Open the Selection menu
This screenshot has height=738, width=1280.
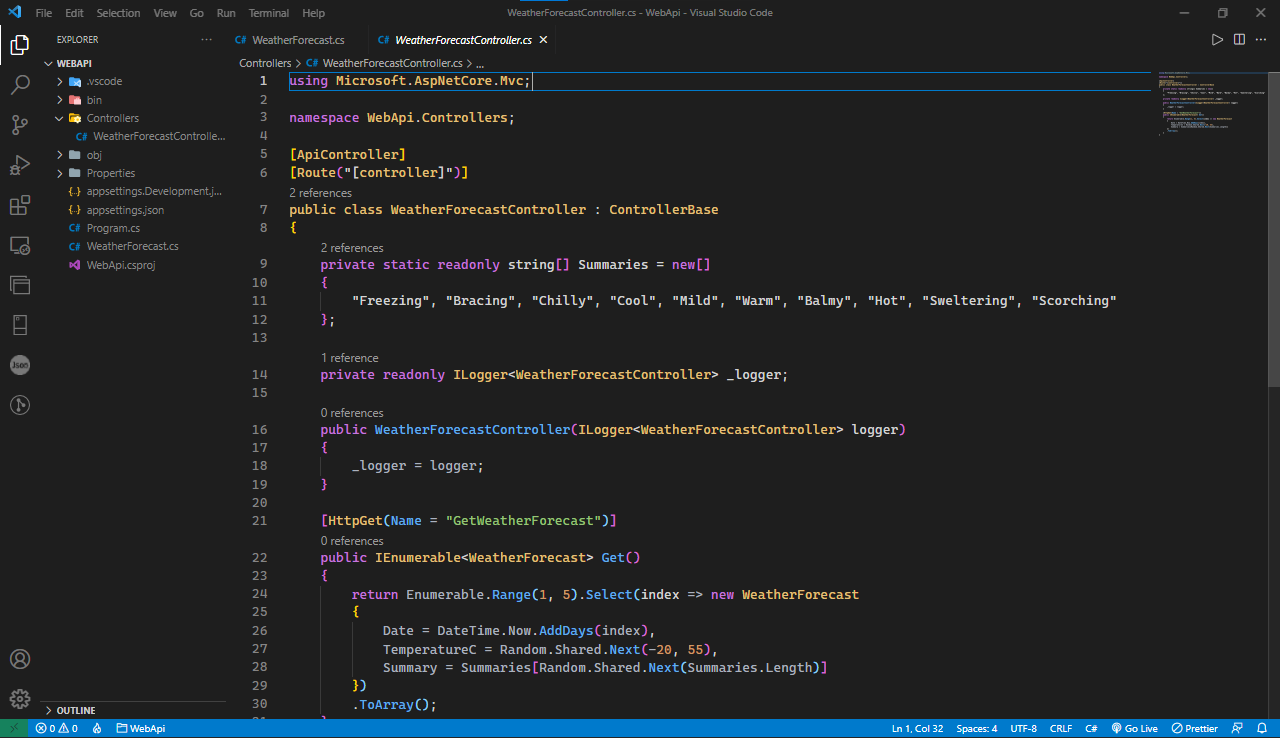(118, 13)
